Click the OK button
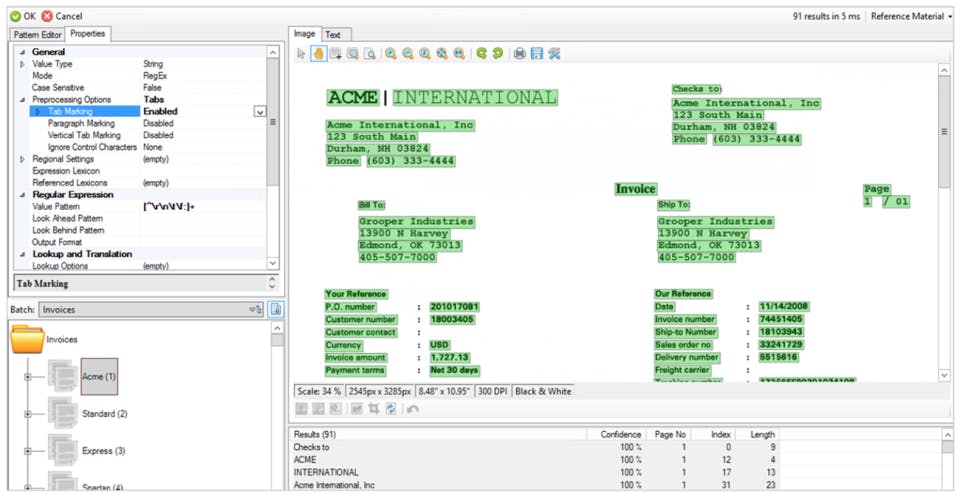Screen dimensions: 960x500 click(x=23, y=16)
